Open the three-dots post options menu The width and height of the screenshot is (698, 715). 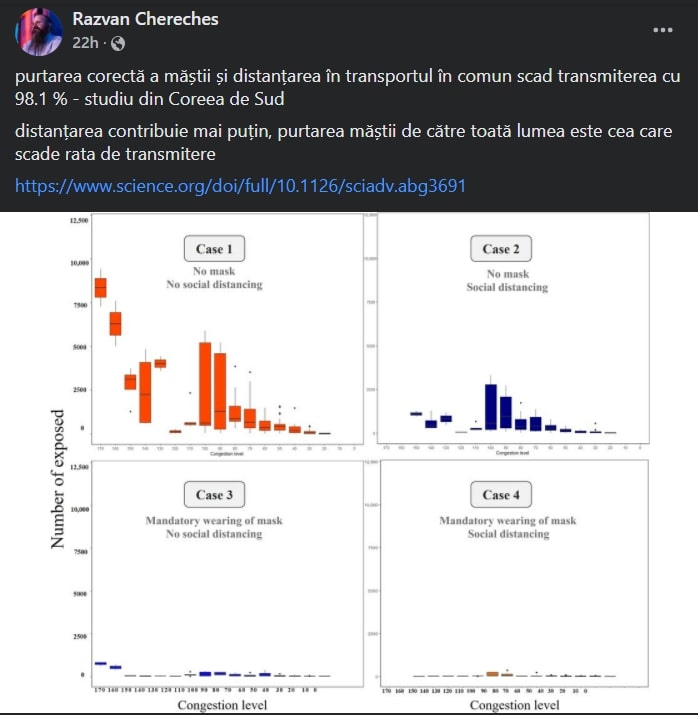(663, 30)
